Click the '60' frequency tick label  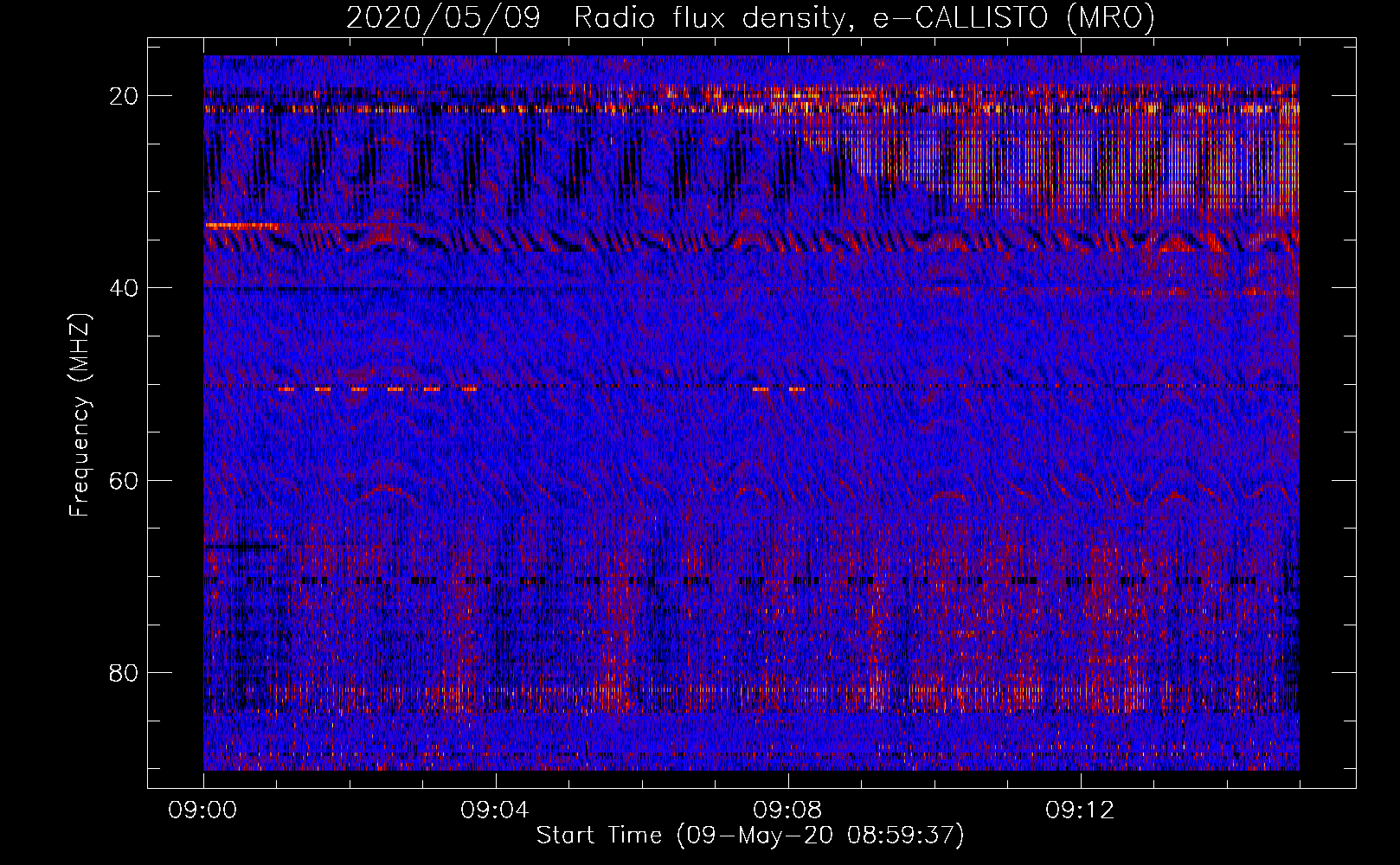coord(124,480)
